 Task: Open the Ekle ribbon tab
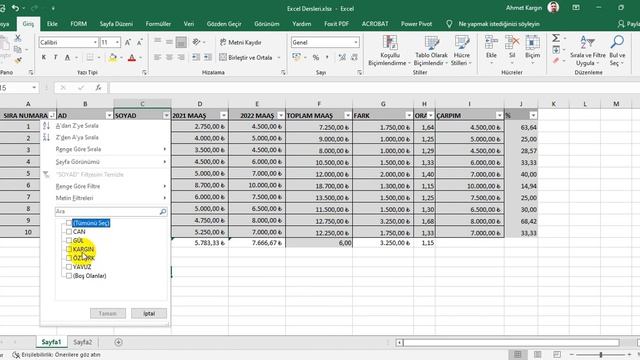pyautogui.click(x=52, y=24)
